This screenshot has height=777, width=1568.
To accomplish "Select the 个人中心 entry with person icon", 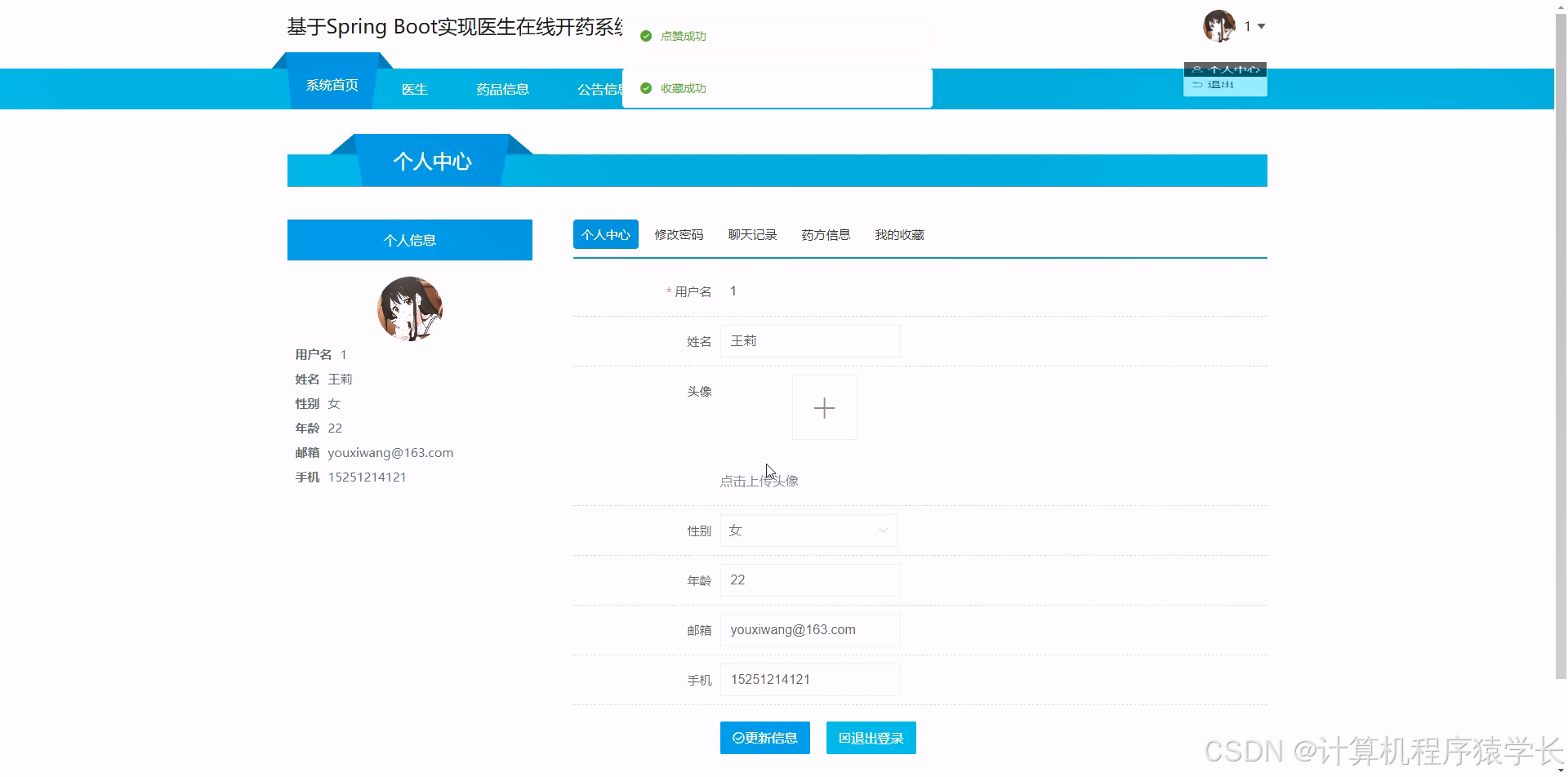I will [1224, 69].
